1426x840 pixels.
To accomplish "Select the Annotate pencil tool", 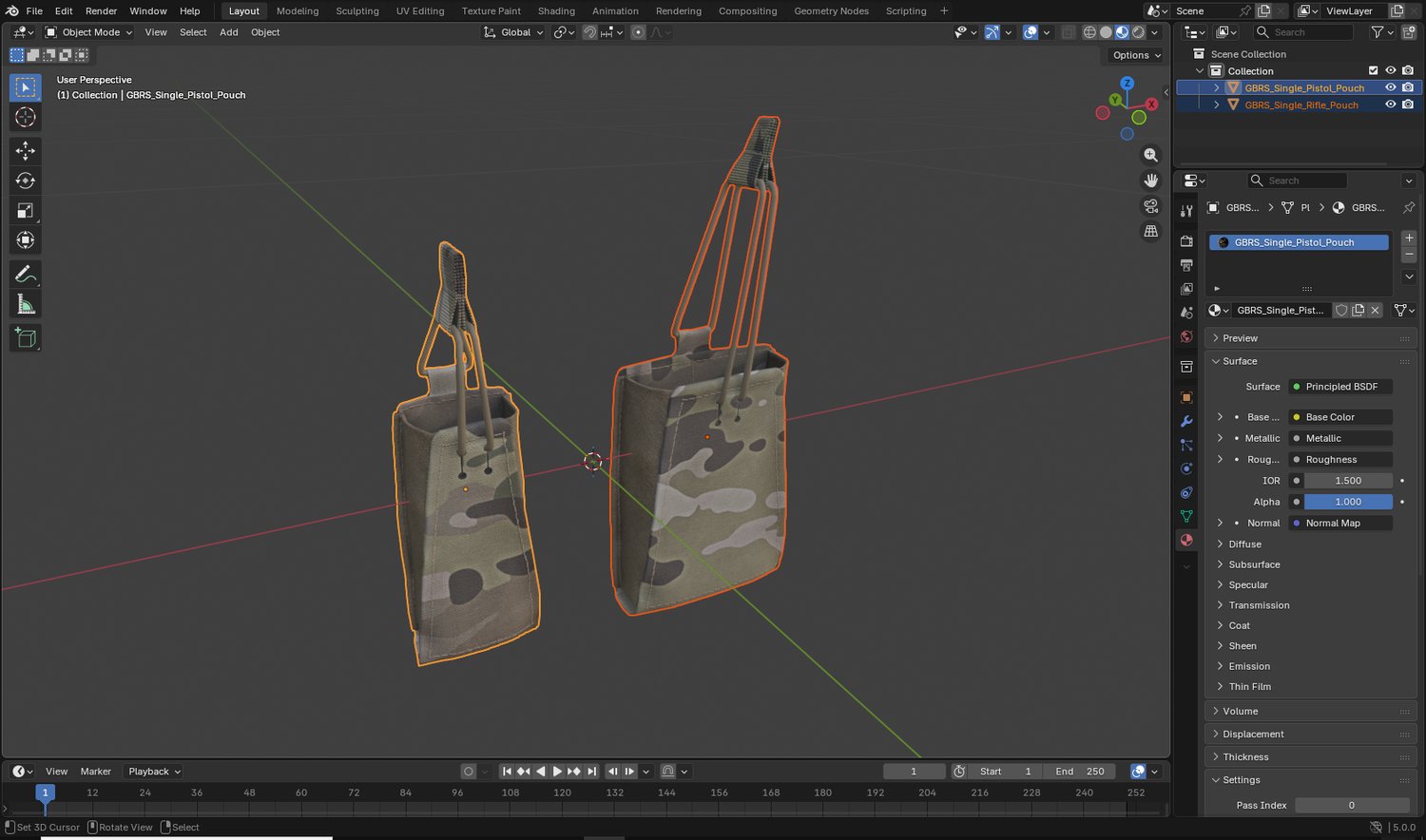I will [26, 275].
